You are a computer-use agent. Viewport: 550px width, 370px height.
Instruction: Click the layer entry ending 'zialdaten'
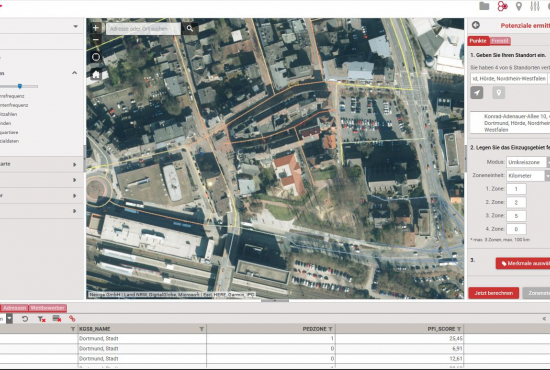pos(9,141)
